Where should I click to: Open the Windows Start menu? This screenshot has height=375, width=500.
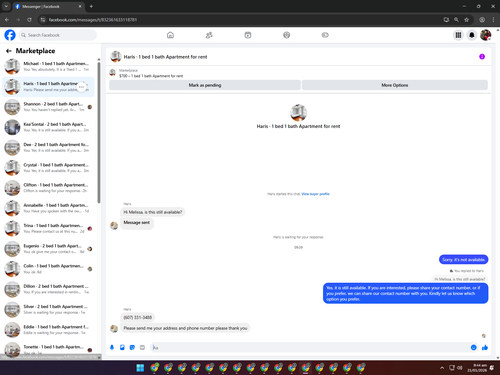coord(140,368)
